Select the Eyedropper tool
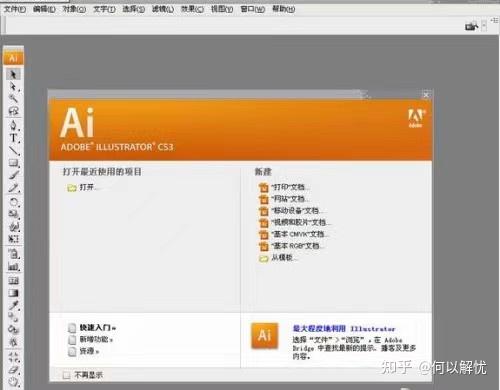This screenshot has width=500, height=390. (13, 305)
